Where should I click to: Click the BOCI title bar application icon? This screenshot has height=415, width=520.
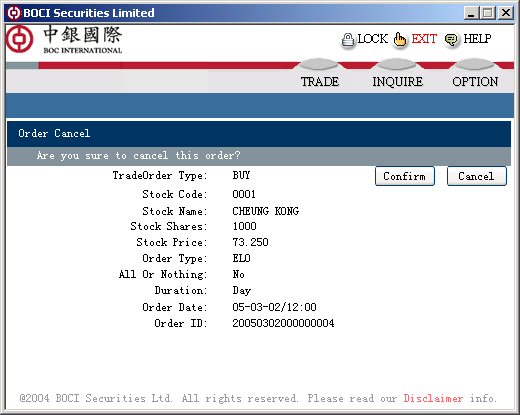click(14, 13)
